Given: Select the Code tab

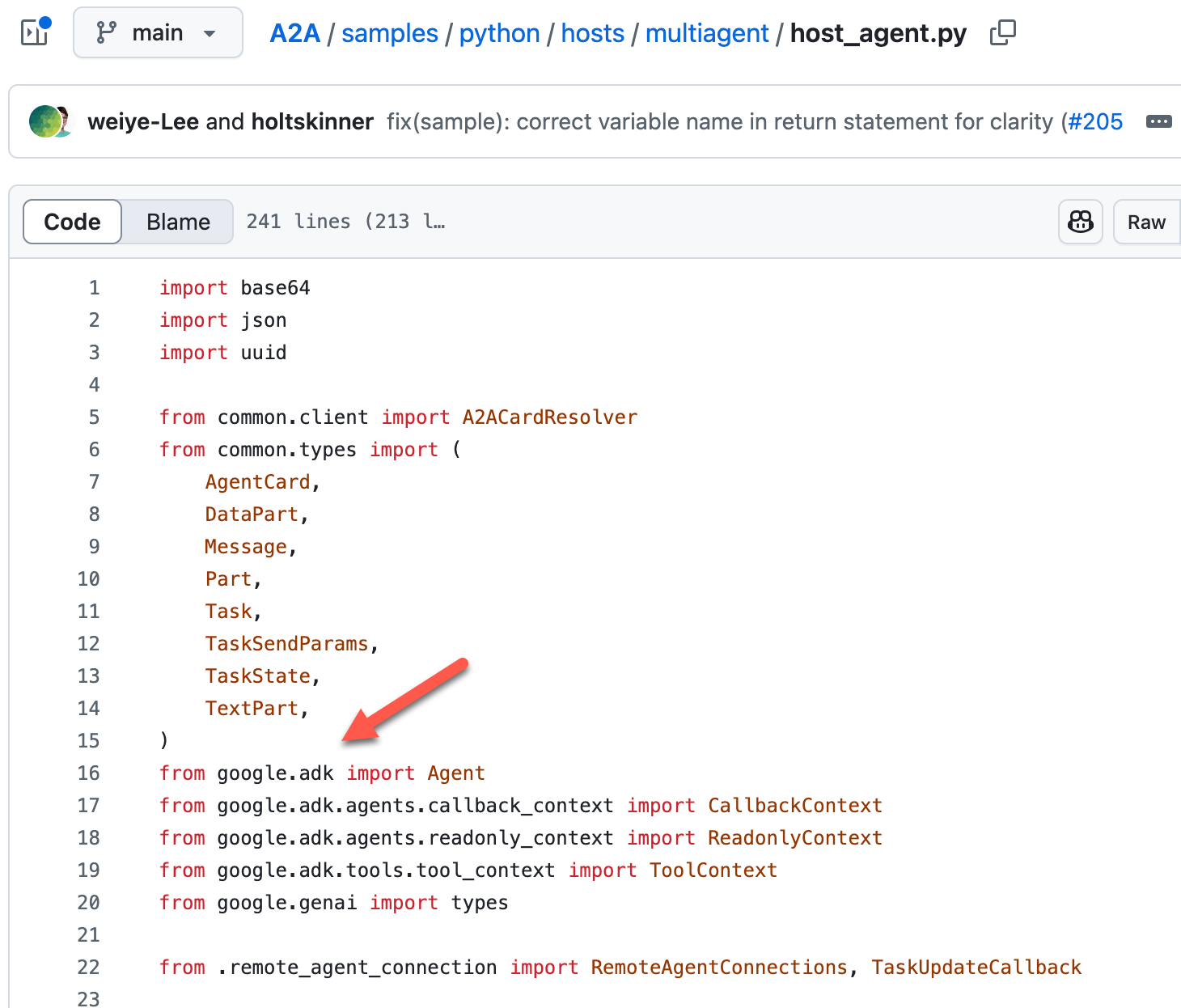Looking at the screenshot, I should click(71, 221).
